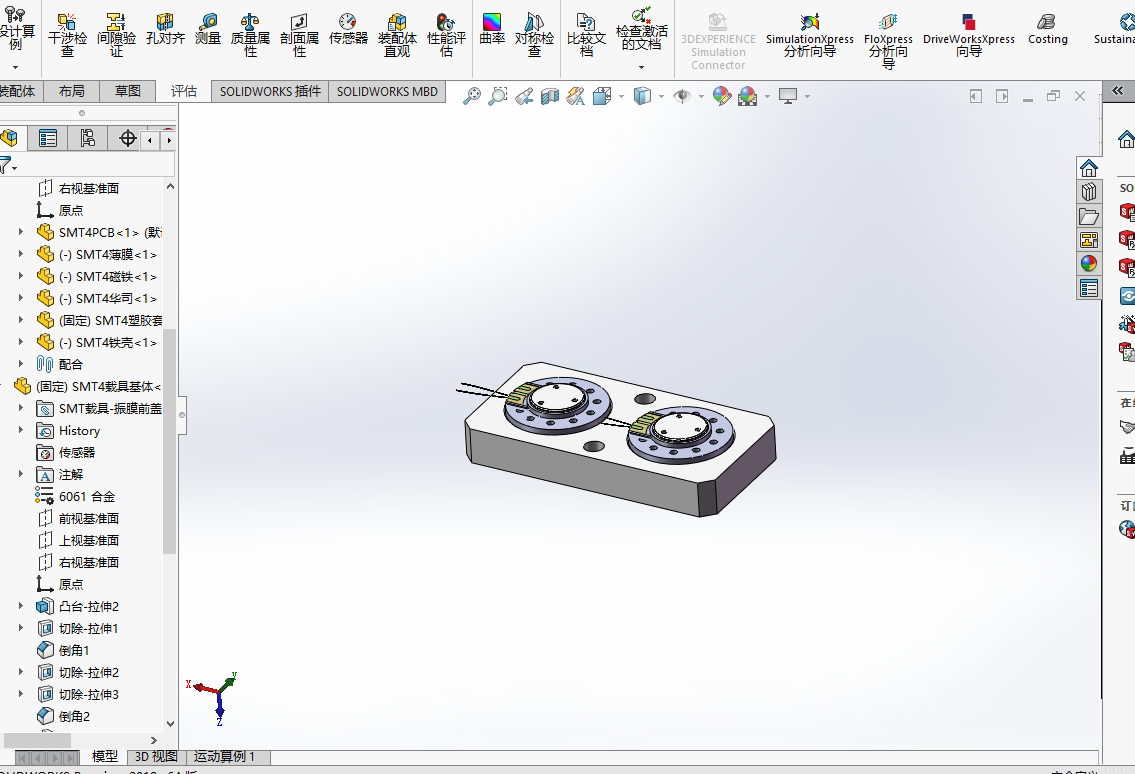Image resolution: width=1135 pixels, height=774 pixels.
Task: Switch to 布局 (Layout) ribbon tab
Action: (x=72, y=91)
